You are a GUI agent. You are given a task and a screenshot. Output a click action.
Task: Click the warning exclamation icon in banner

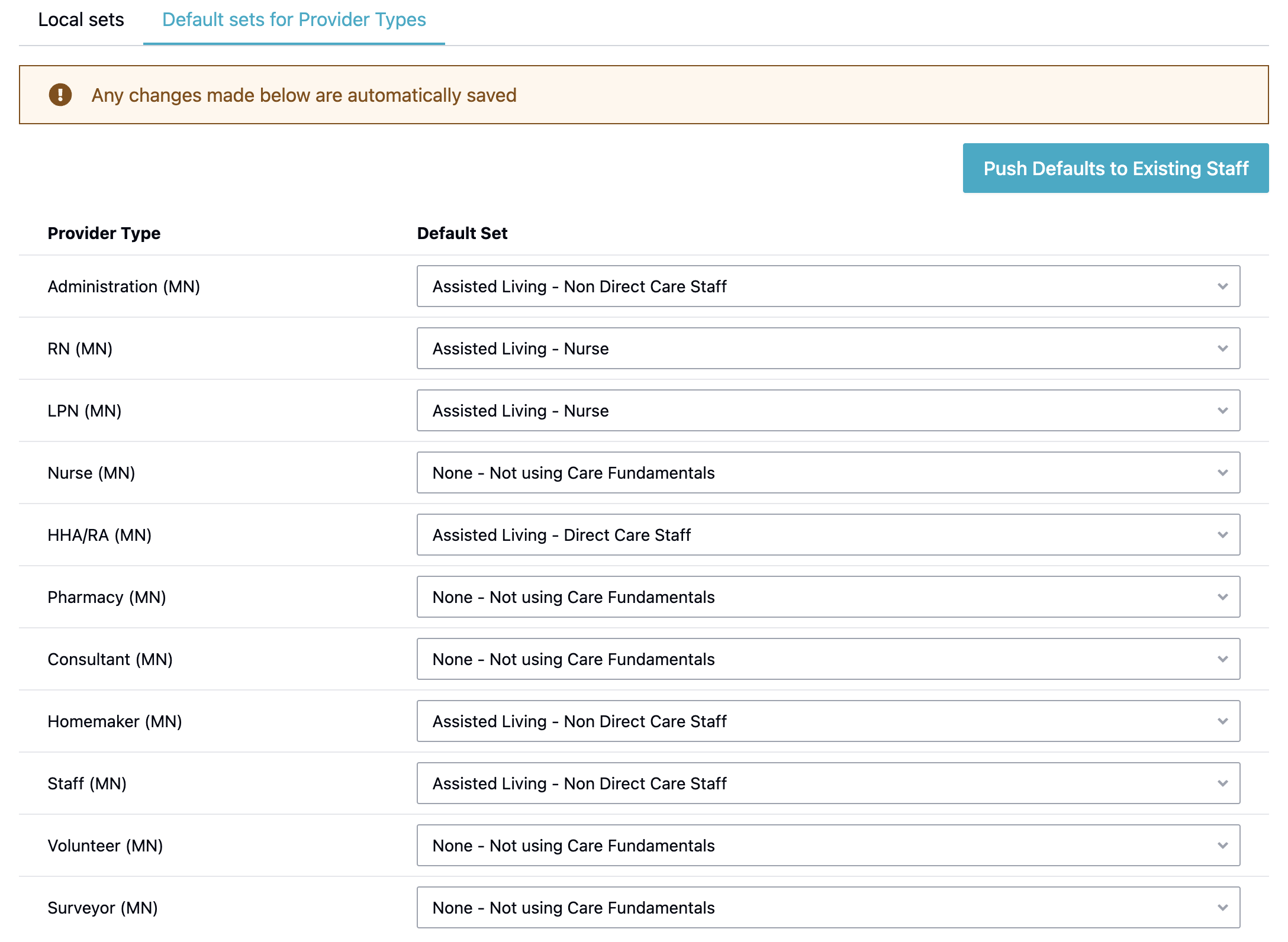[60, 95]
